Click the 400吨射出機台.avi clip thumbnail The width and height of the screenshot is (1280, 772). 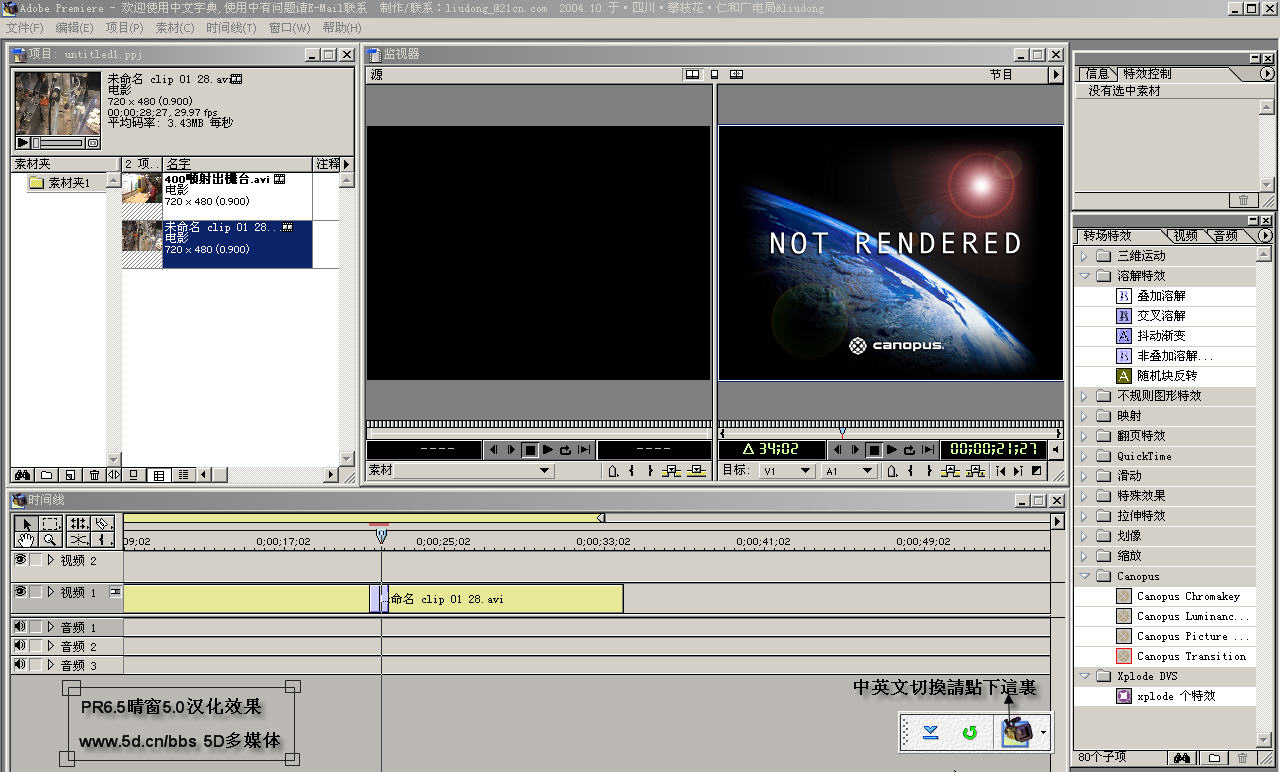pyautogui.click(x=142, y=189)
